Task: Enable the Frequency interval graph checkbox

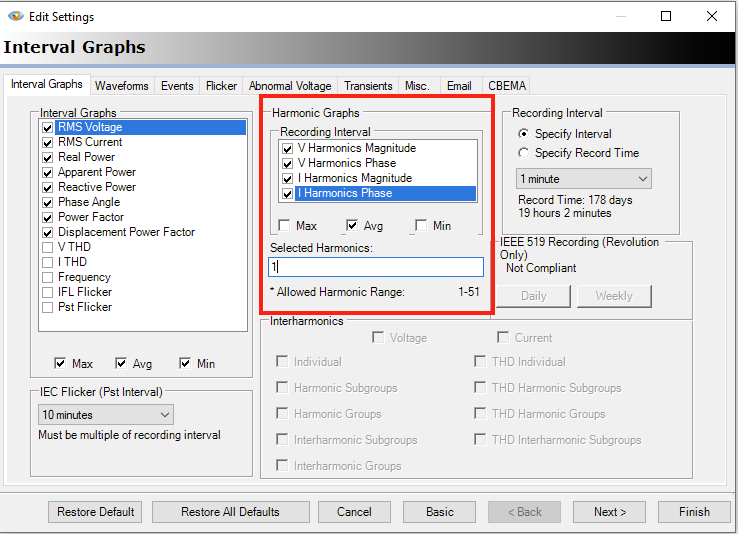Action: pyautogui.click(x=47, y=277)
